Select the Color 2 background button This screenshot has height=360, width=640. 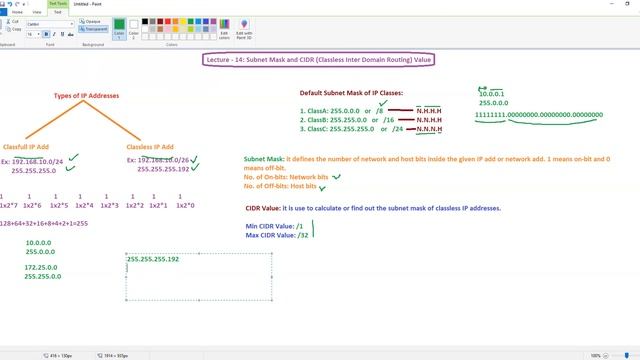pos(133,29)
